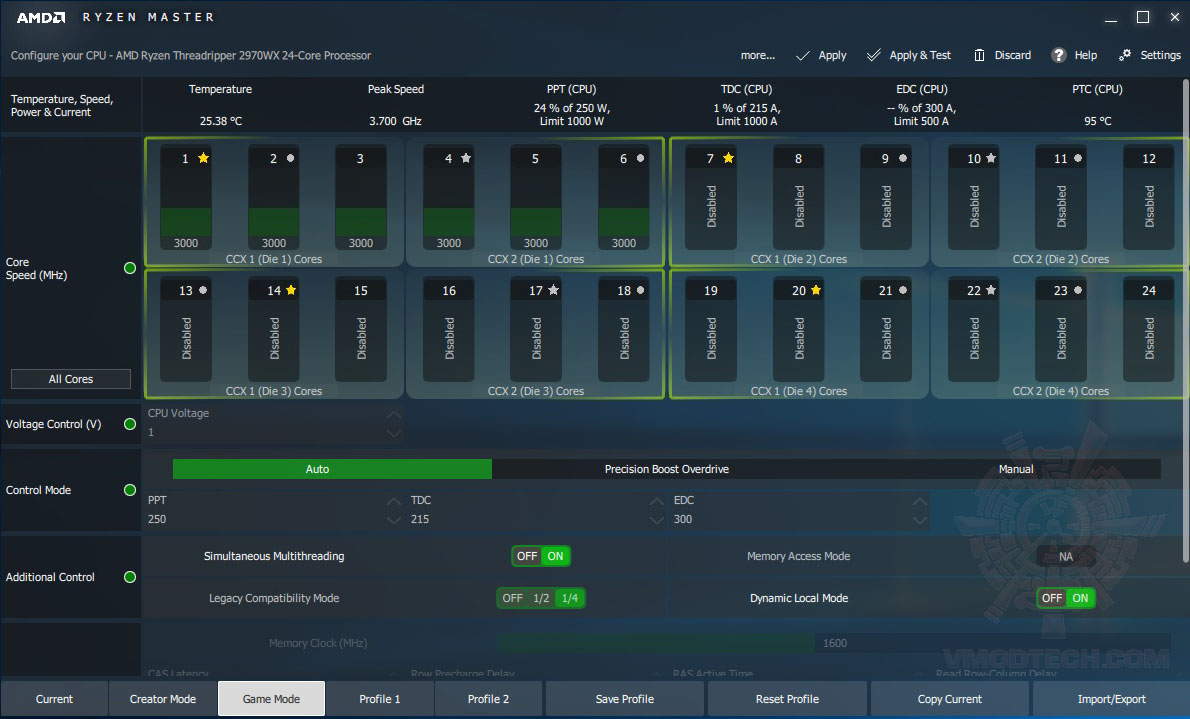Select Manual control mode
The width and height of the screenshot is (1190, 719).
click(1015, 469)
